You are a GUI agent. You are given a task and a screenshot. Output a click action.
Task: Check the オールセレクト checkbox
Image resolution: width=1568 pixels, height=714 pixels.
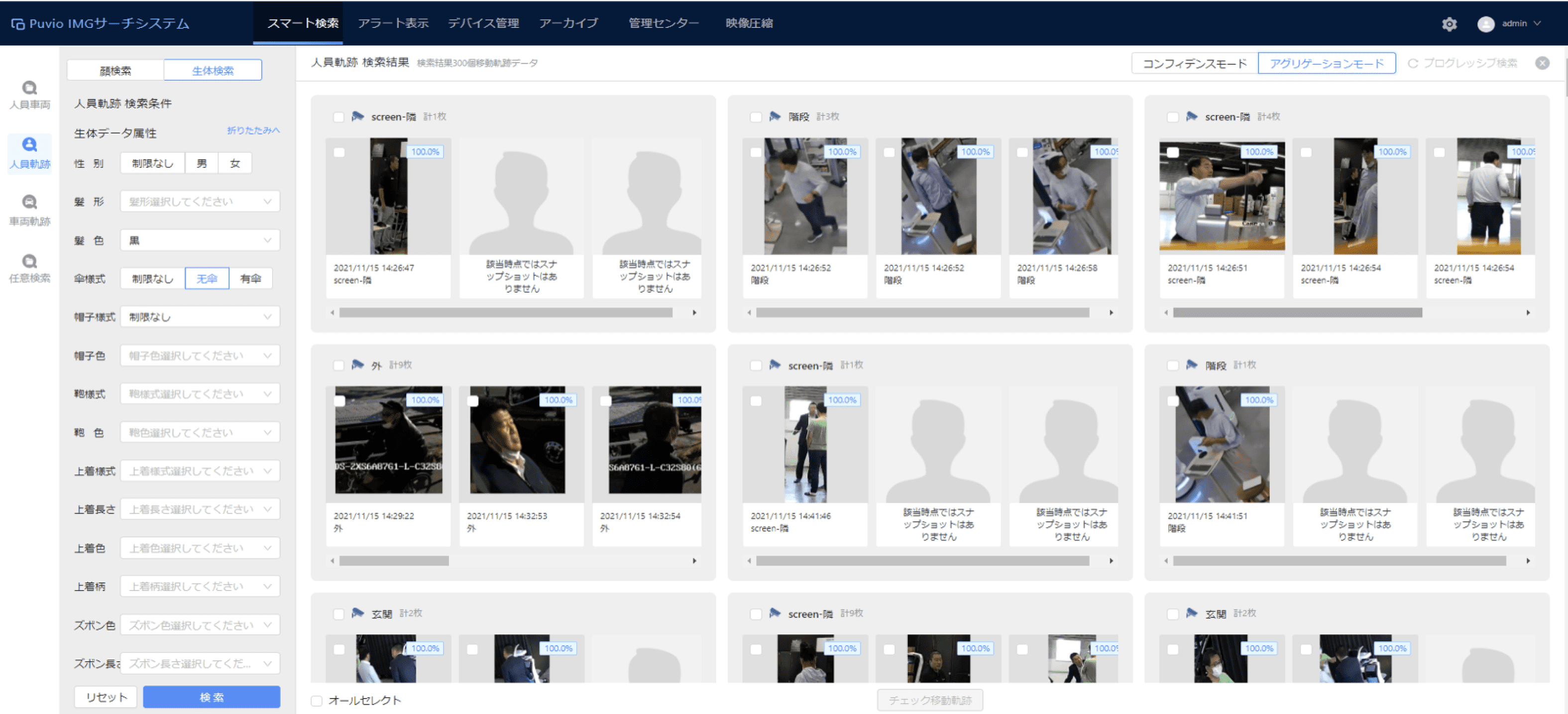317,700
